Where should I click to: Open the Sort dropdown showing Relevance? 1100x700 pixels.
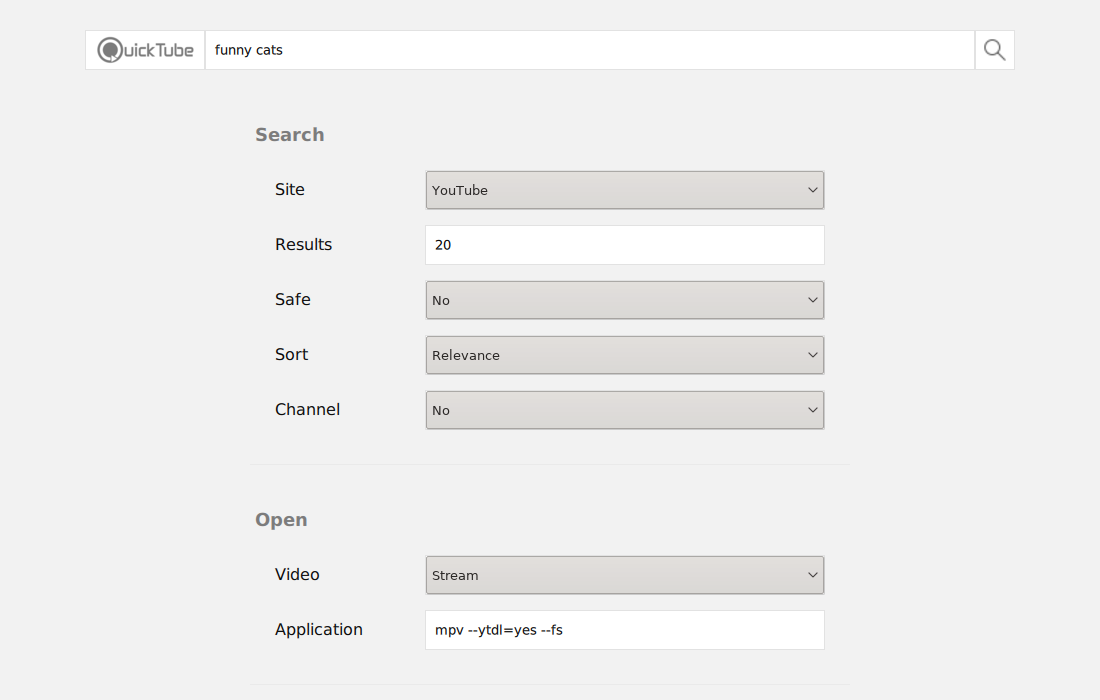[624, 355]
